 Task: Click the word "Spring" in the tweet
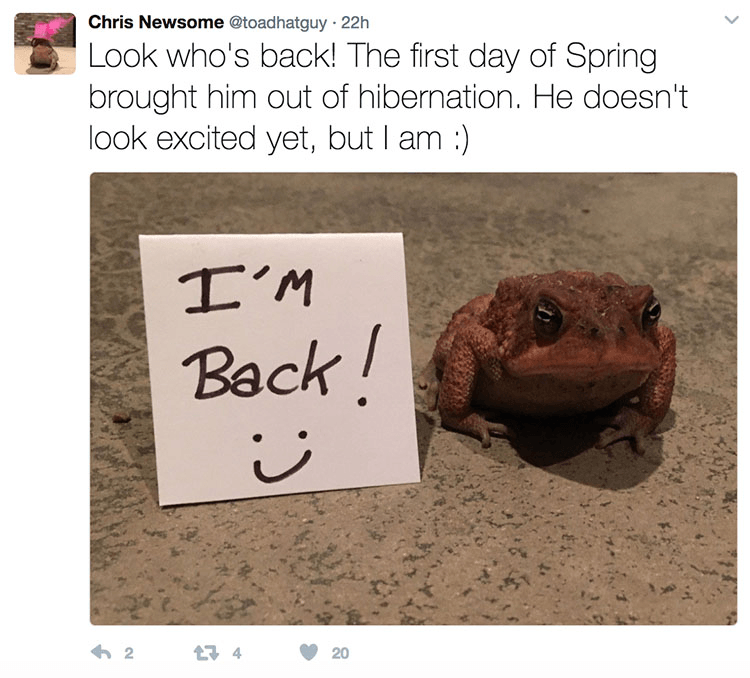click(x=608, y=58)
